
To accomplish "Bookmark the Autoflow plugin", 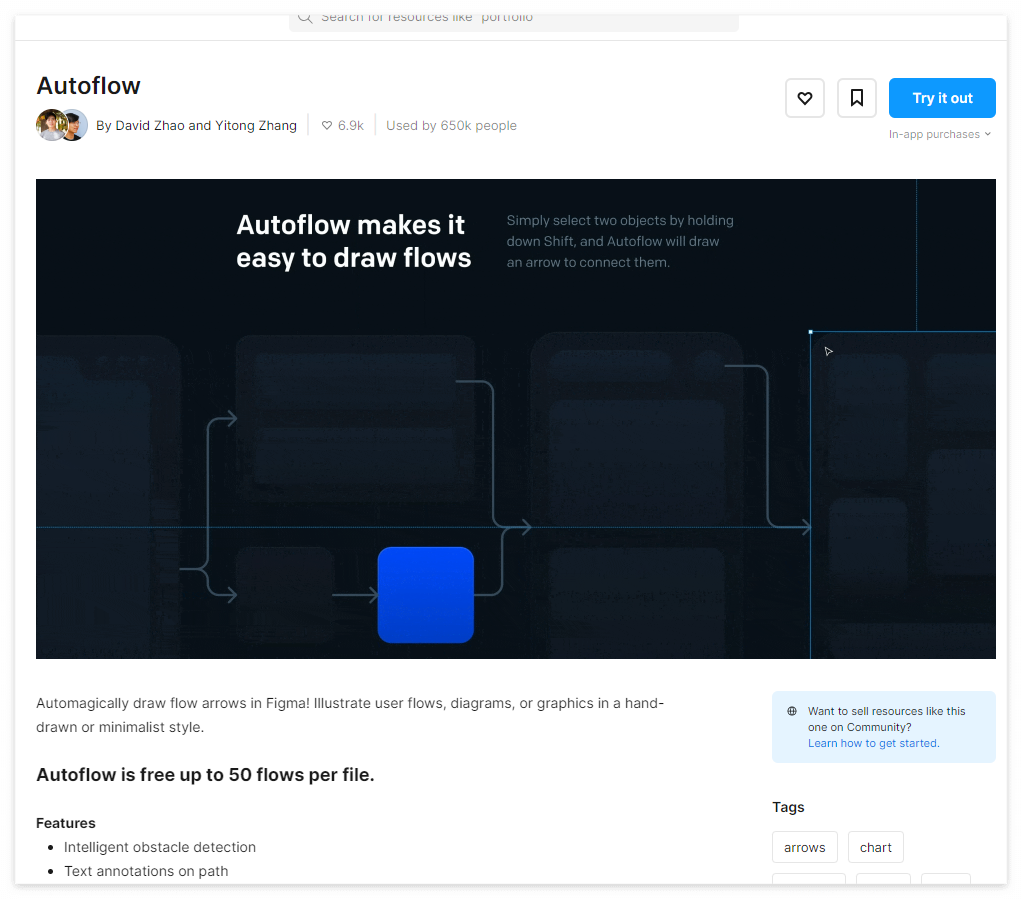I will [856, 98].
